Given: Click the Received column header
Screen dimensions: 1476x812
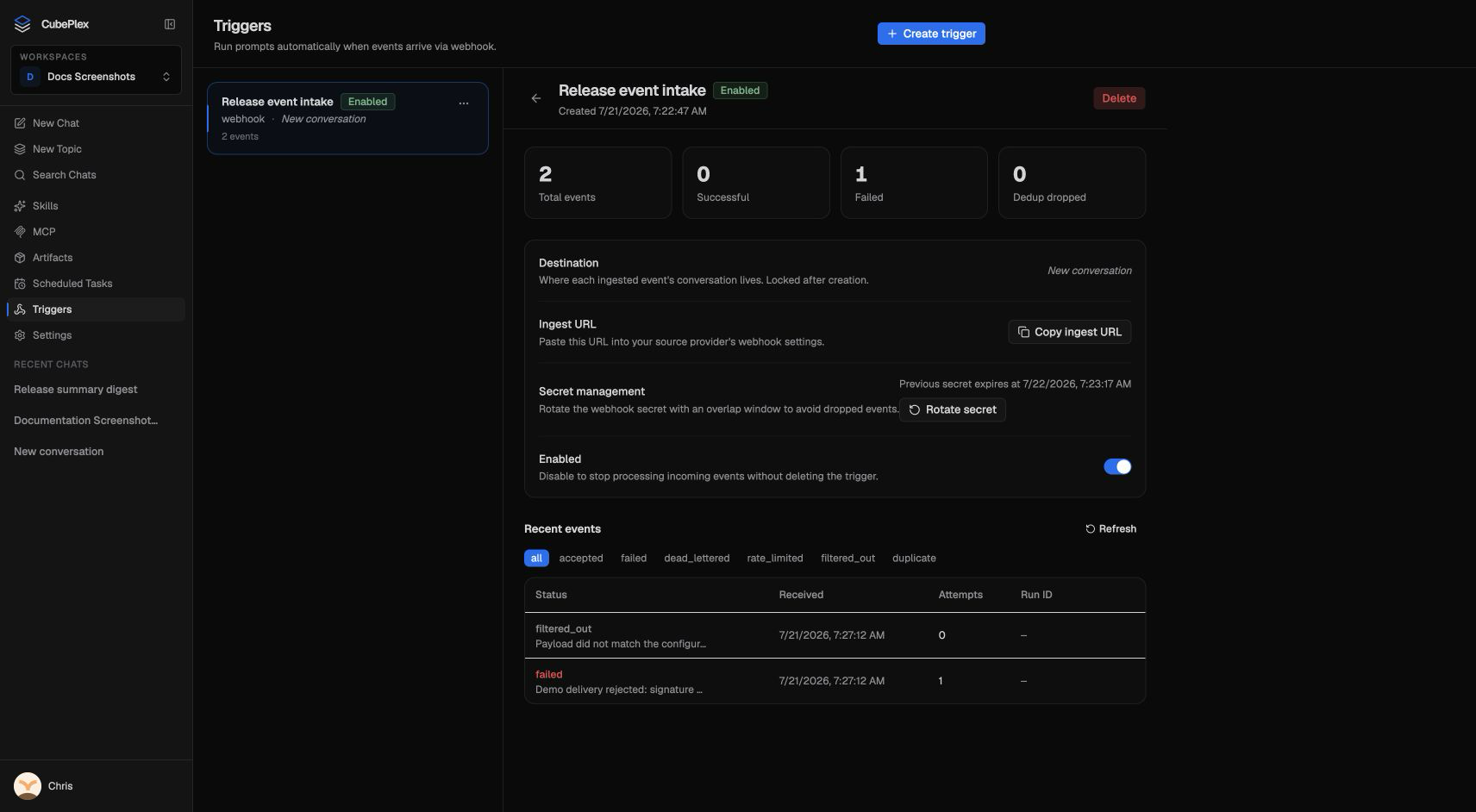Looking at the screenshot, I should 801,595.
